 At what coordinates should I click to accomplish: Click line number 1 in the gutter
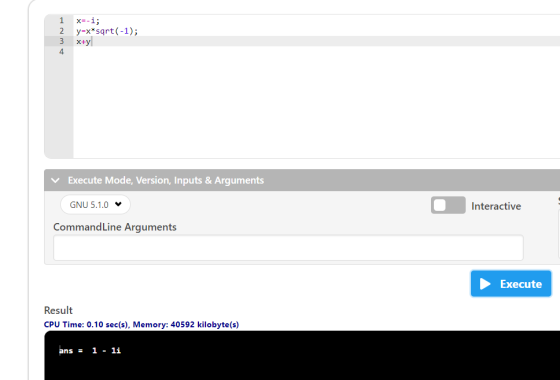(61, 21)
